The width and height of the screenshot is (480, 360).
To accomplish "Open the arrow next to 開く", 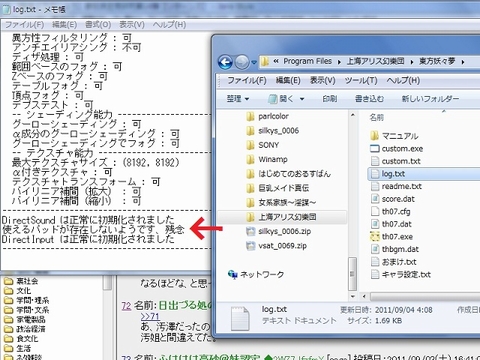I will click(x=302, y=99).
